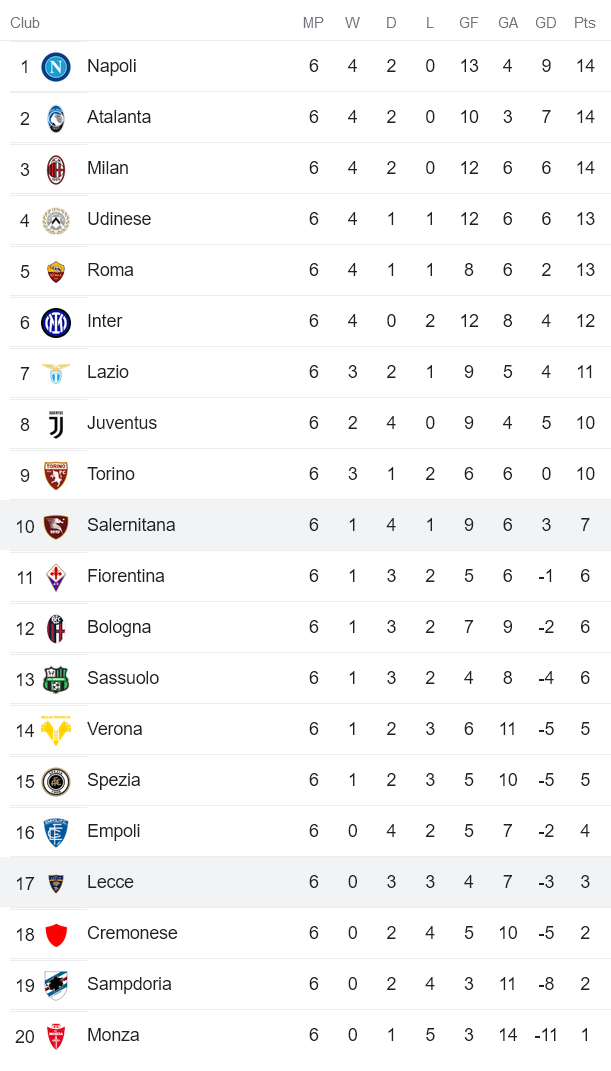Click the Roma crest icon
611x1071 pixels.
pyautogui.click(x=56, y=271)
